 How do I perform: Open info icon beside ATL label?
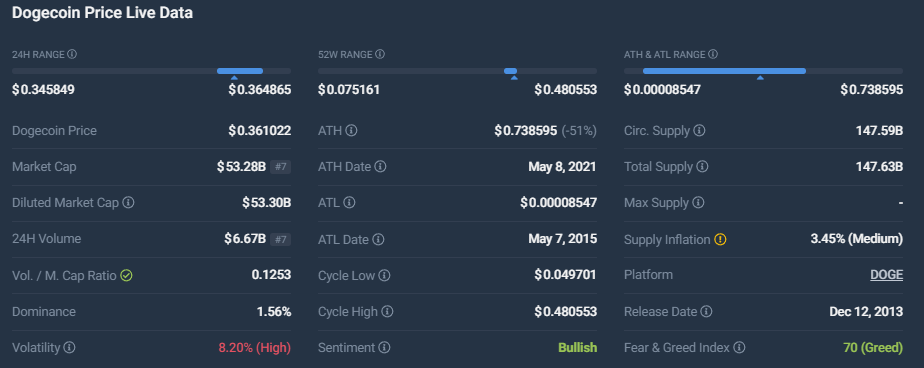click(x=349, y=203)
